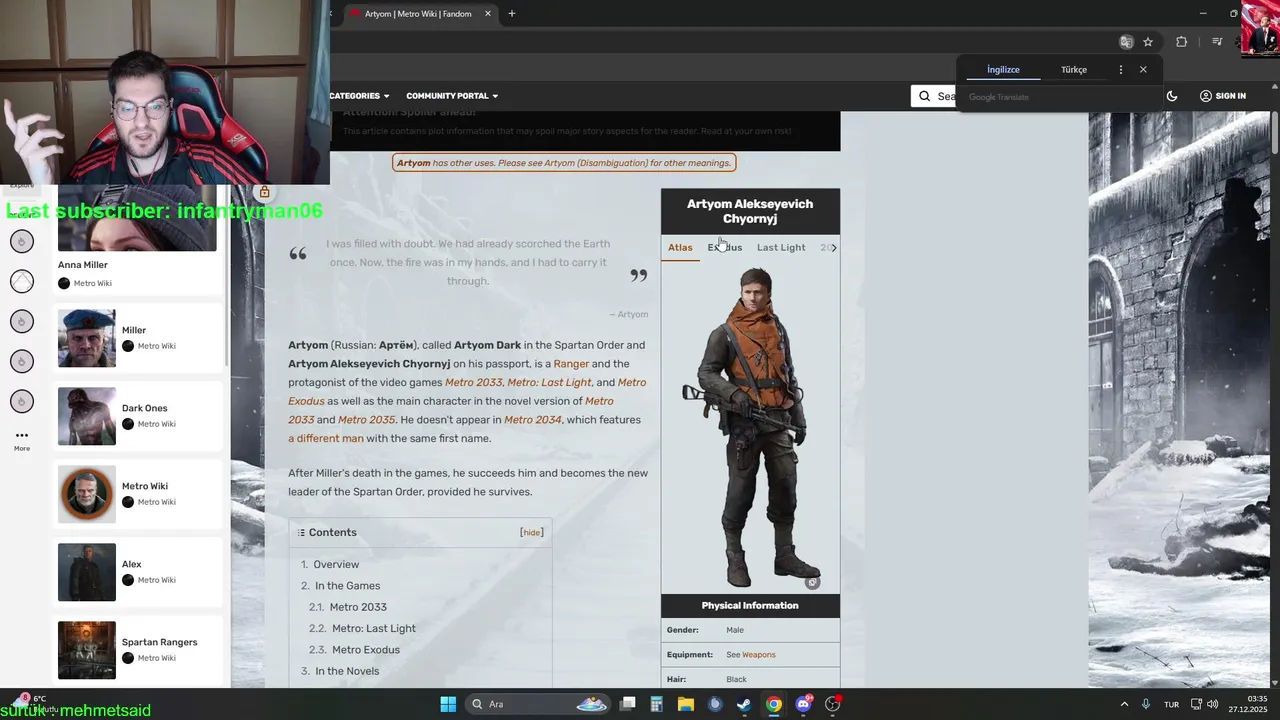
Task: Open the Metro 2034 link
Action: tap(533, 420)
